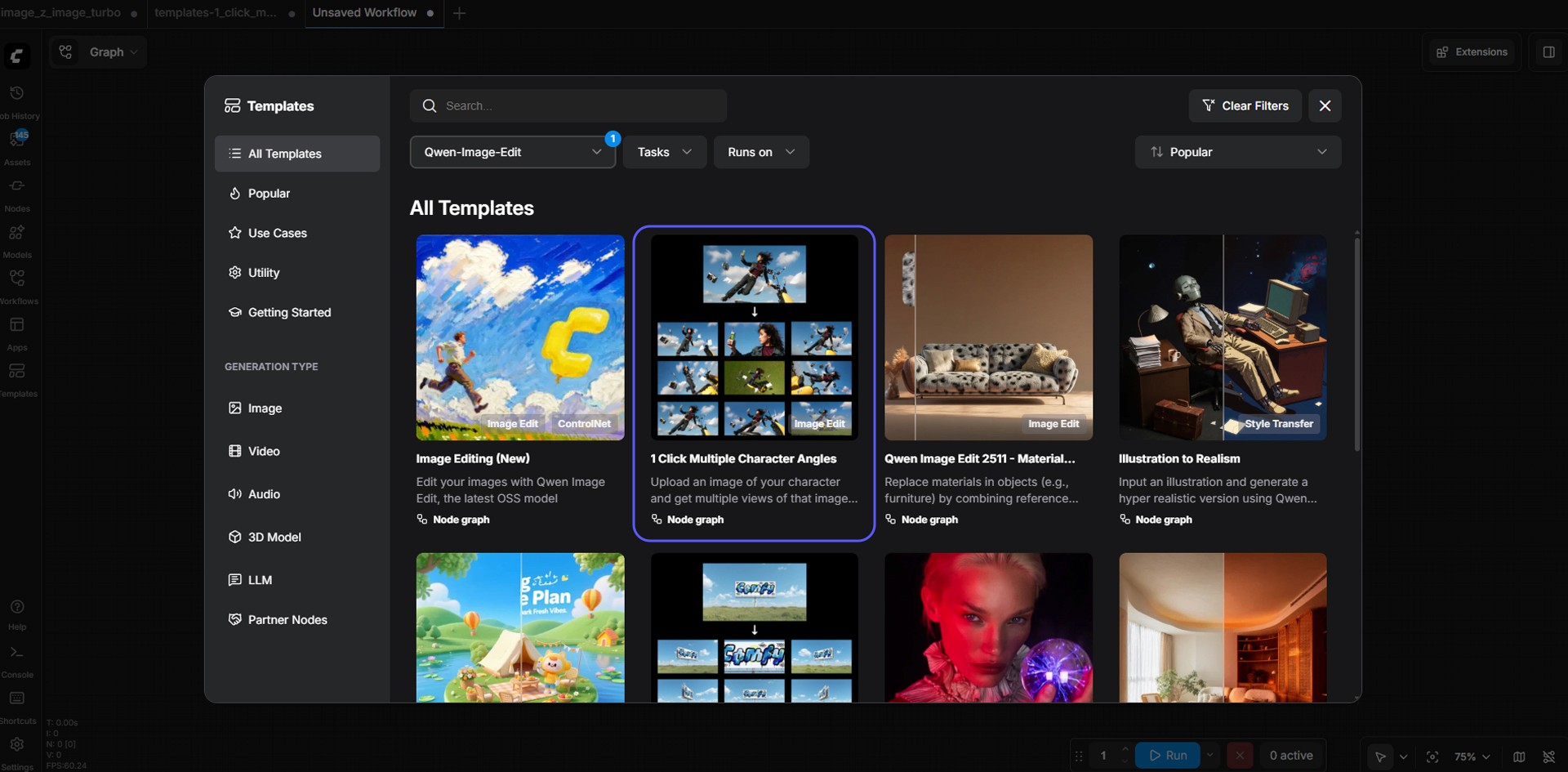Open the Apps sidebar icon
1568x772 pixels.
point(16,325)
